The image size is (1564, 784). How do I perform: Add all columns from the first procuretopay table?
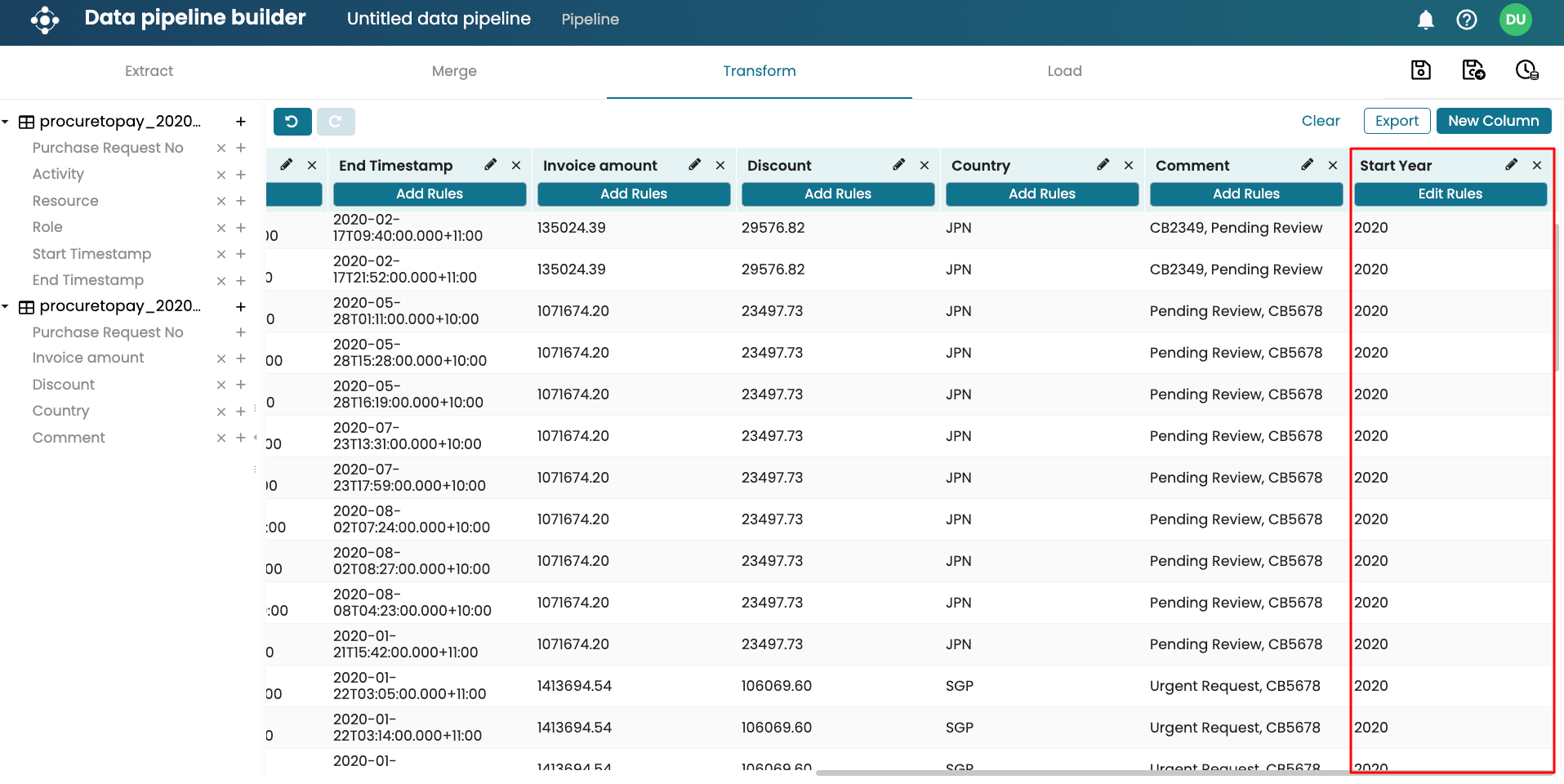click(241, 122)
